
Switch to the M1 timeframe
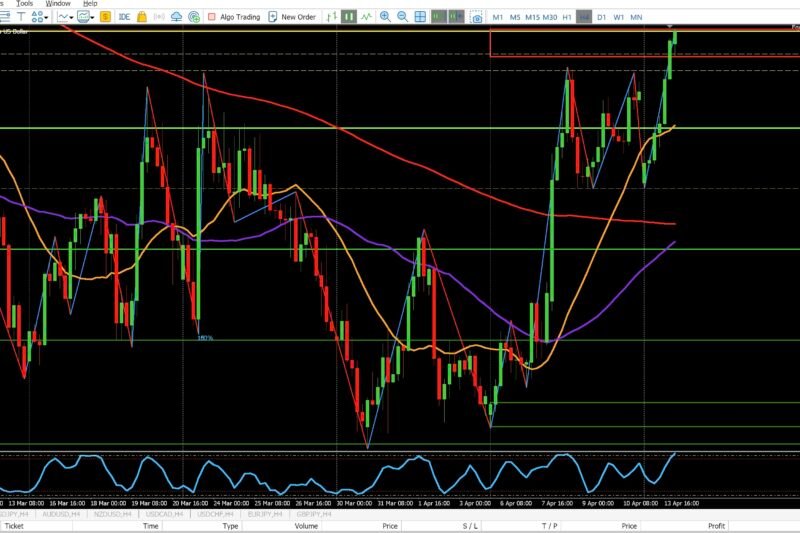(497, 17)
